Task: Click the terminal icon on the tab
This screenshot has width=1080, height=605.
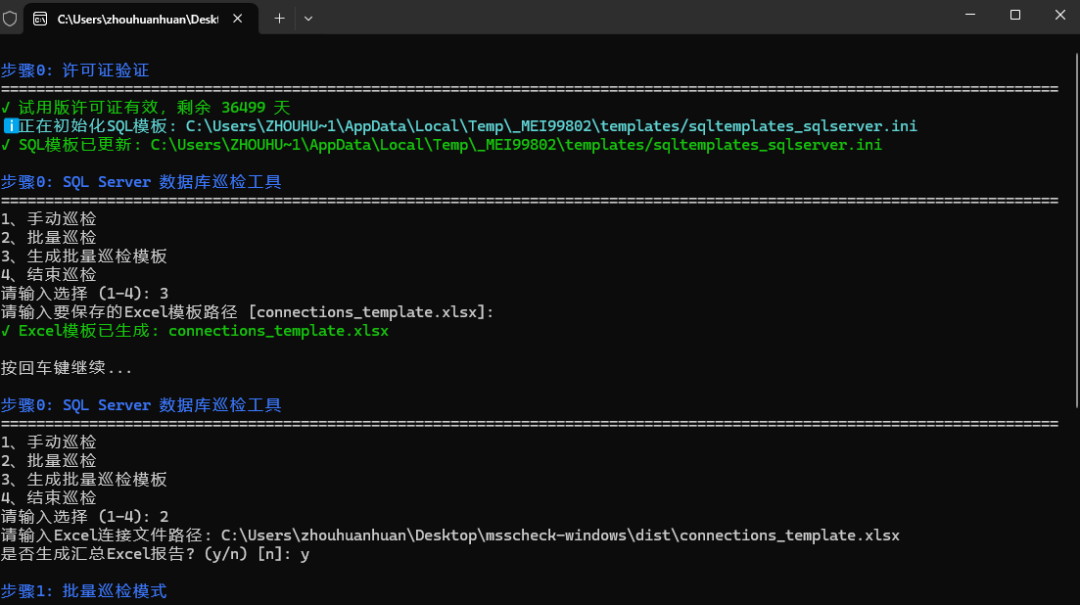Action: tap(40, 19)
